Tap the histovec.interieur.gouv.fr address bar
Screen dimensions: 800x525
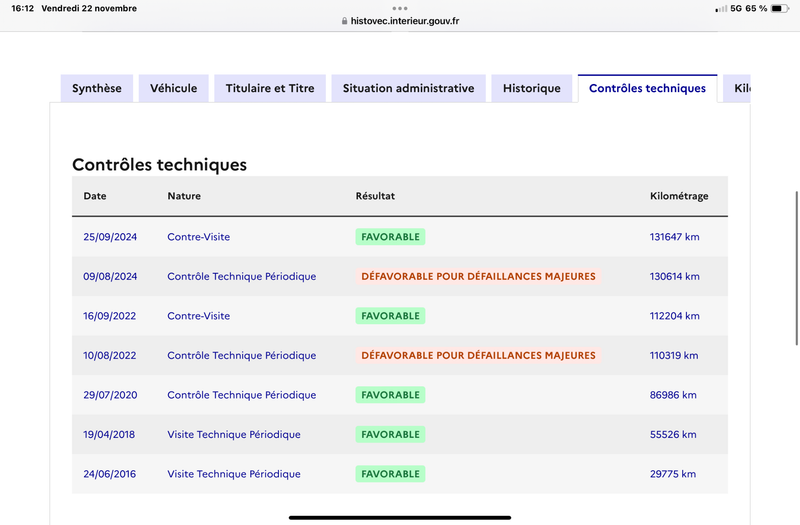tap(400, 21)
